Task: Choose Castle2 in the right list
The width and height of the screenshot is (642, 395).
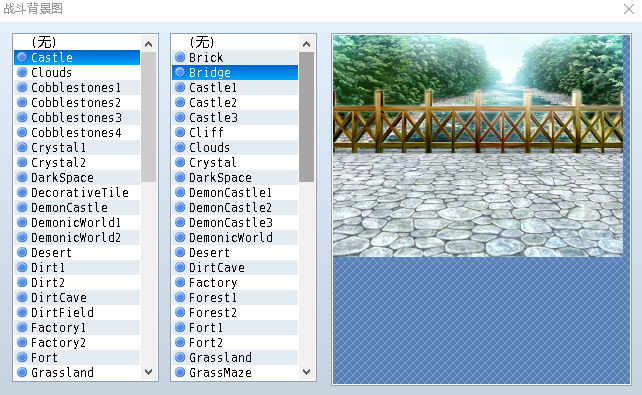Action: [x=235, y=102]
